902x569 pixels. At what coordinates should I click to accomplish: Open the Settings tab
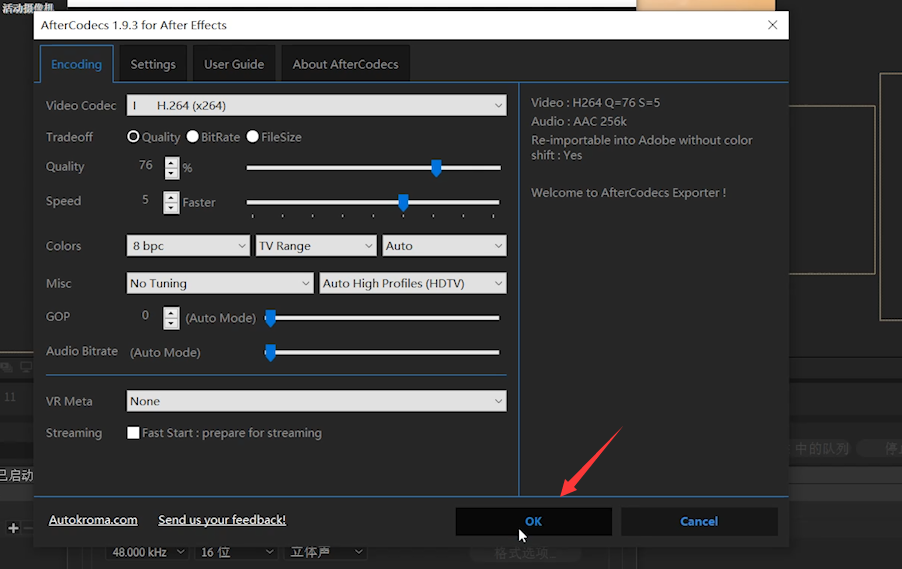[x=153, y=64]
